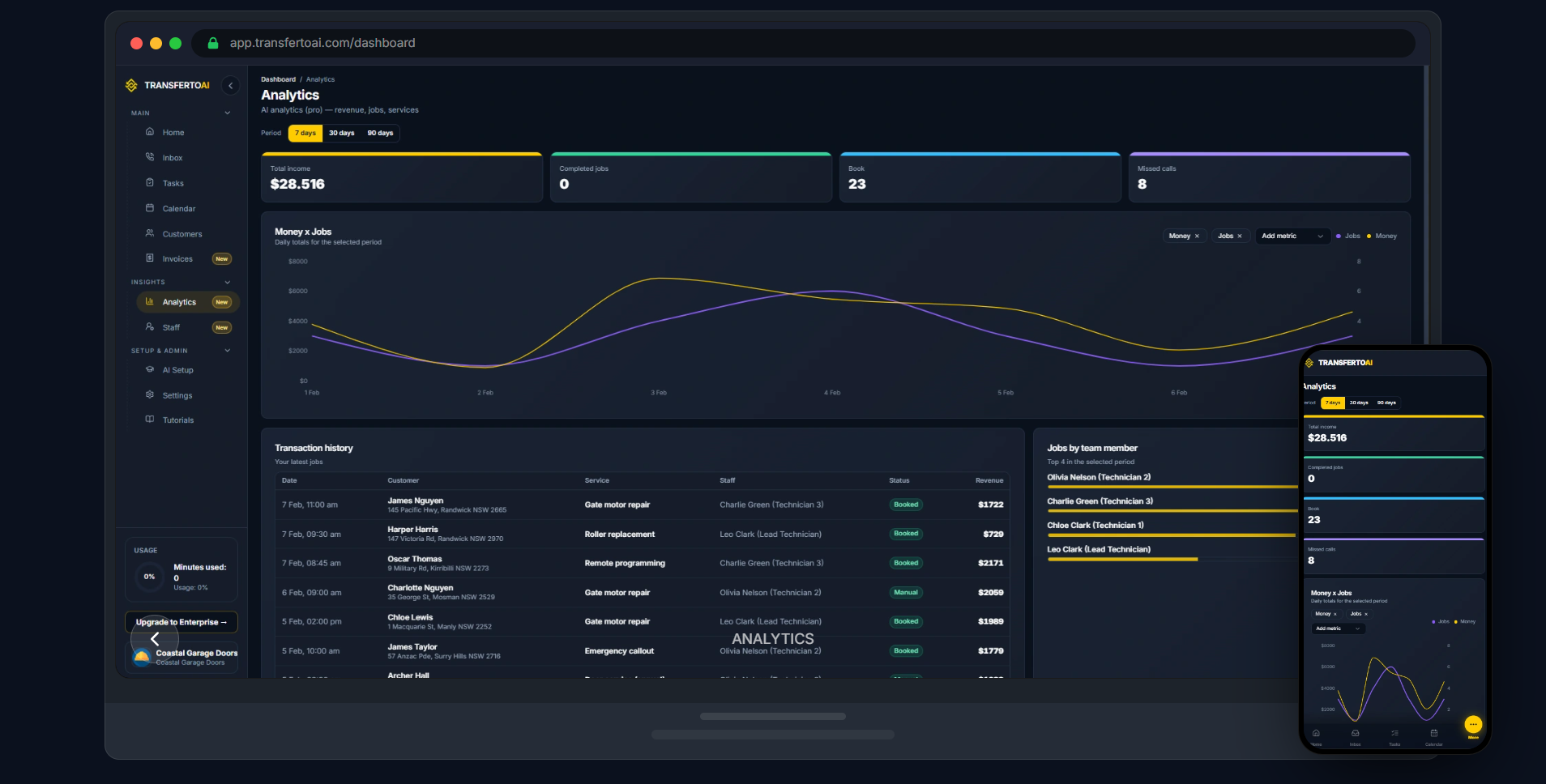Open the Inbox from the sidebar icon

pyautogui.click(x=151, y=157)
